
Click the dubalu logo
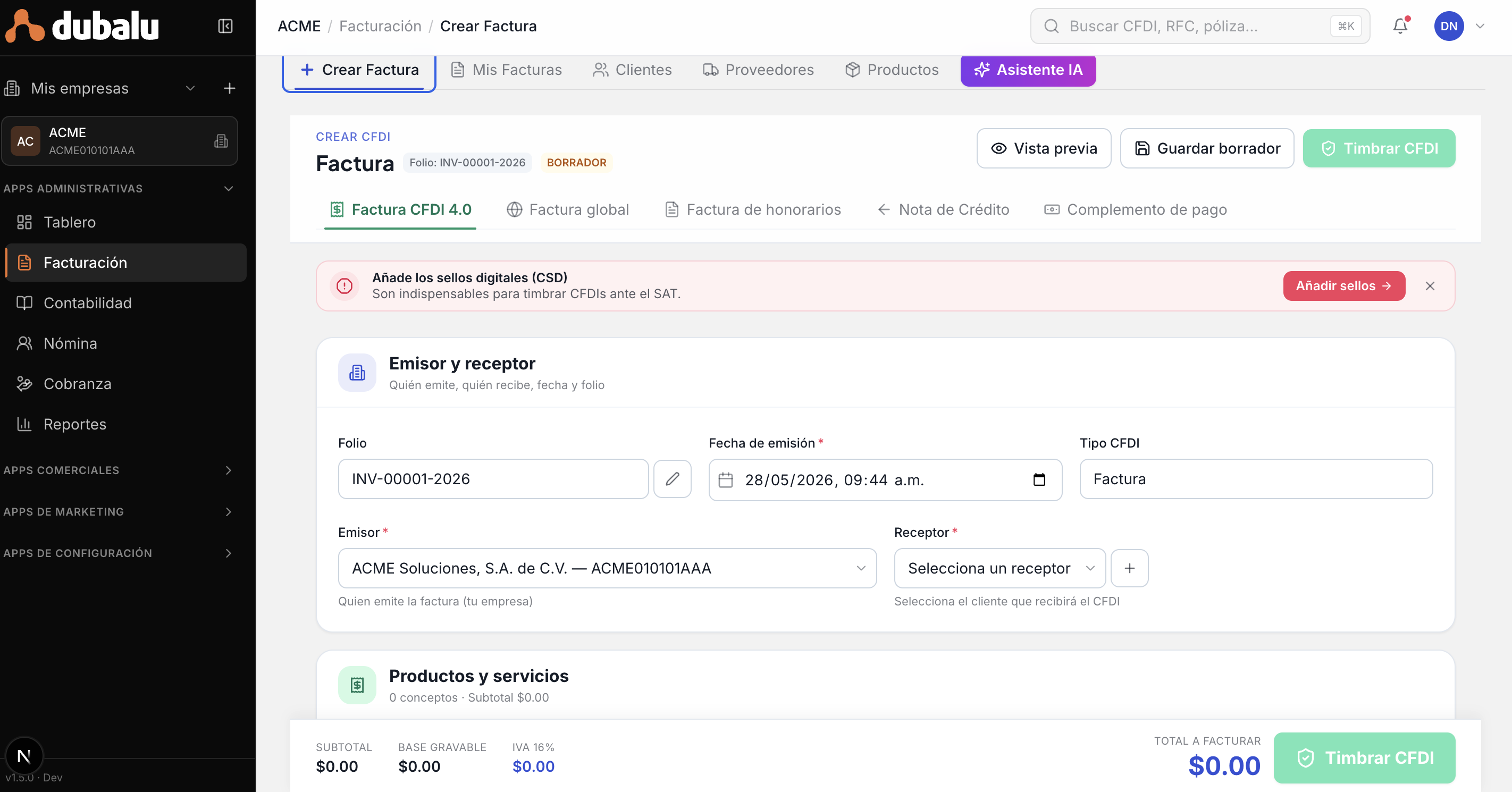tap(82, 27)
